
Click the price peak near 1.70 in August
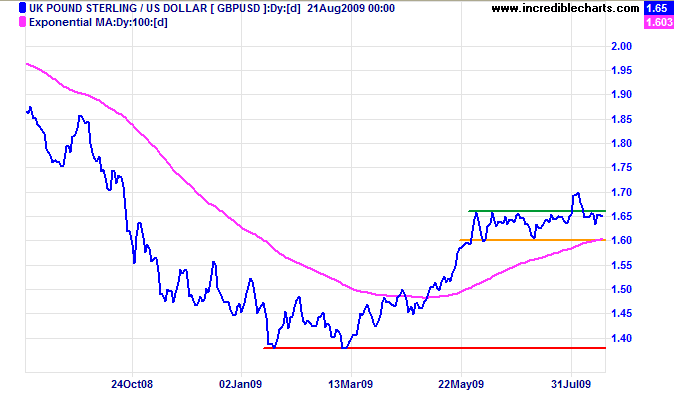tap(577, 194)
